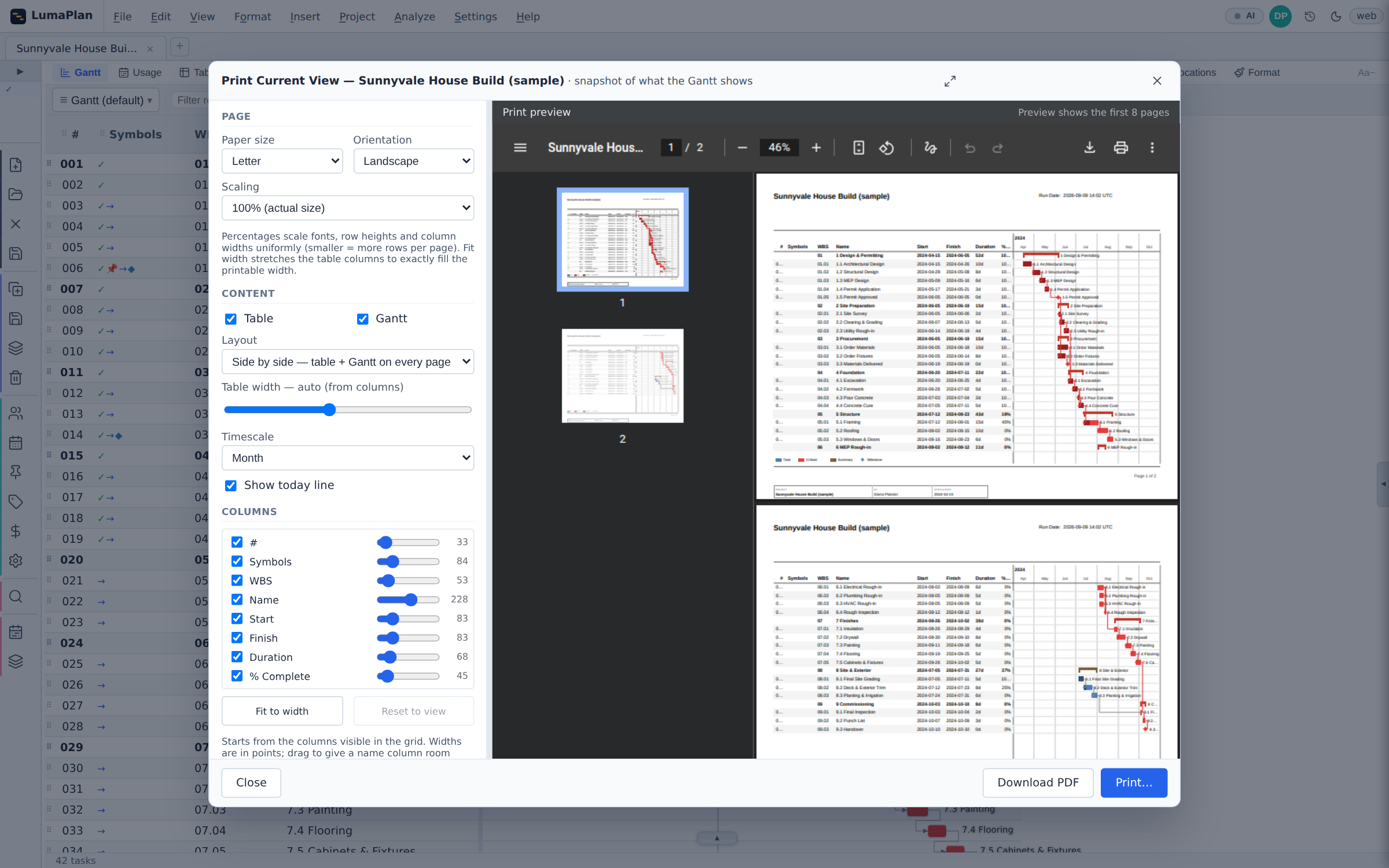Uncheck the Name column checkbox
Image resolution: width=1389 pixels, height=868 pixels.
[x=237, y=599]
